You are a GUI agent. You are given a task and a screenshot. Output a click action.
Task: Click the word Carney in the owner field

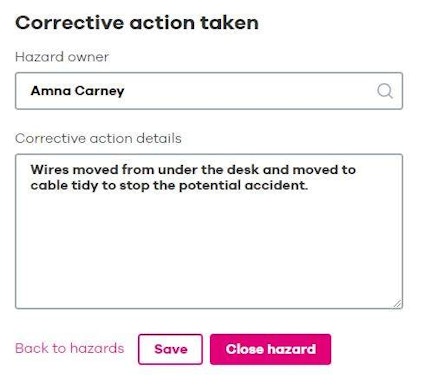[100, 91]
